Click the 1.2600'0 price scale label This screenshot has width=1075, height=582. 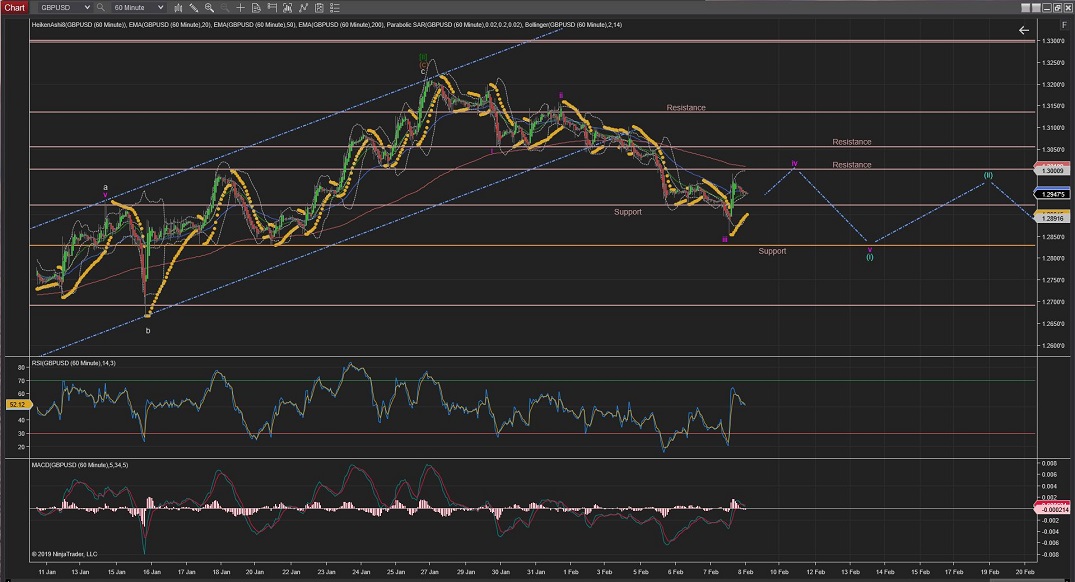coord(1052,345)
